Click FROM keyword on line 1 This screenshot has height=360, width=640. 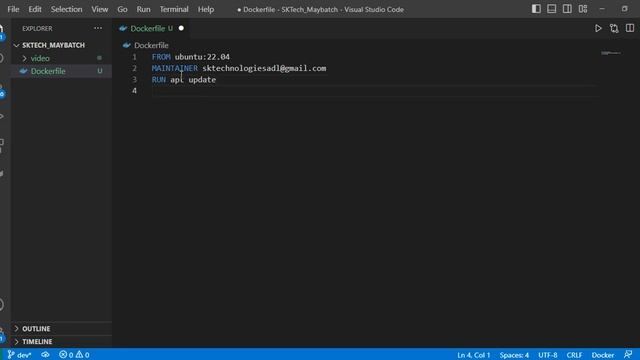161,57
